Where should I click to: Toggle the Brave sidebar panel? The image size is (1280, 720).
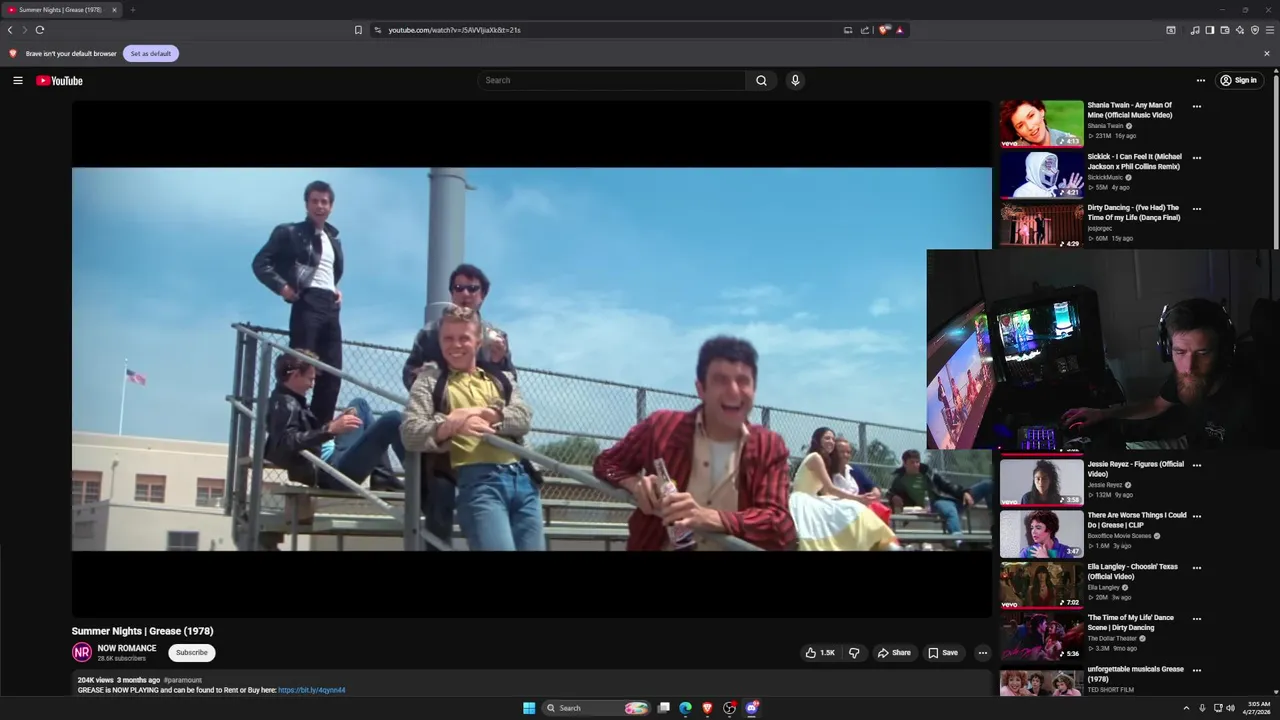pyautogui.click(x=1210, y=30)
